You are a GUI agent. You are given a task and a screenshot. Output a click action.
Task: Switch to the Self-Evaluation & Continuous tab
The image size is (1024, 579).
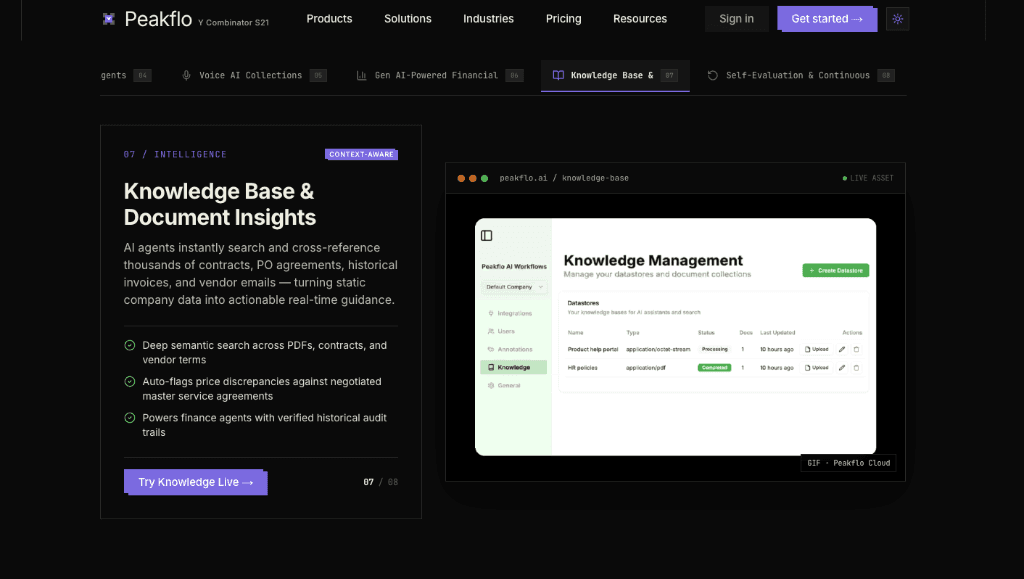tap(800, 76)
